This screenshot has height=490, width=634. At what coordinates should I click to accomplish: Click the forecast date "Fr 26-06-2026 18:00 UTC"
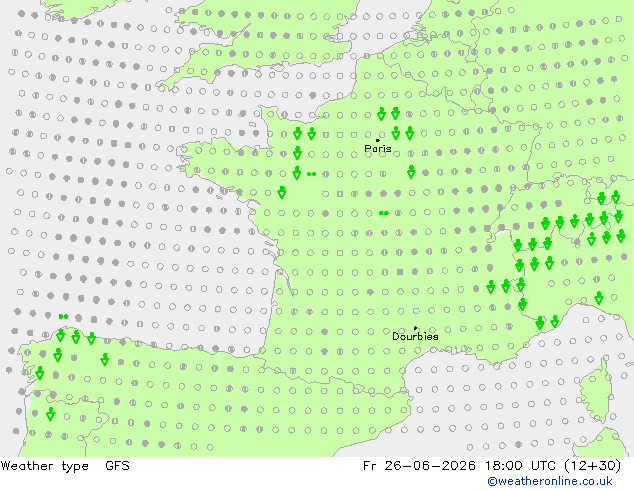[x=461, y=466]
